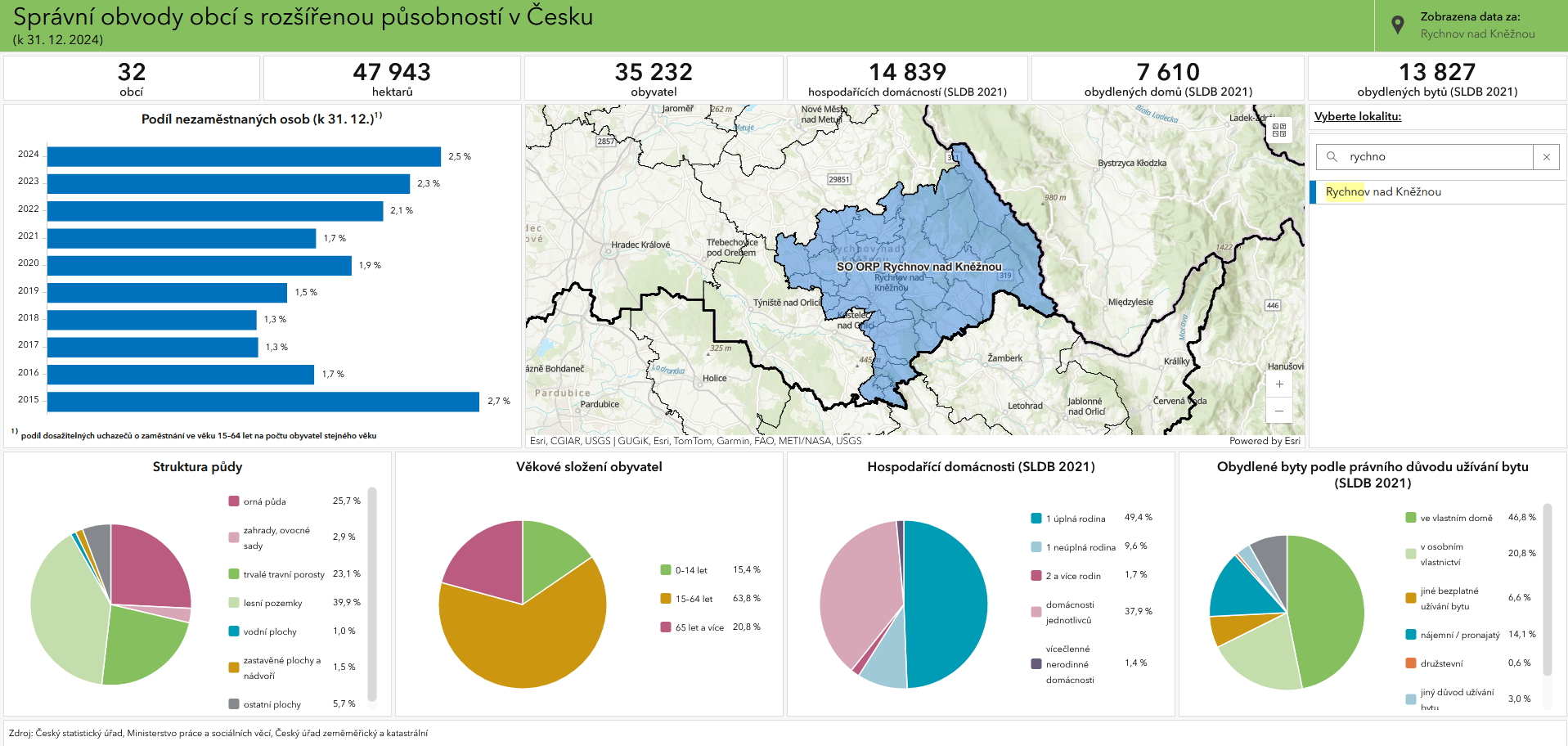Clear the 'rychno' search text

click(1546, 157)
